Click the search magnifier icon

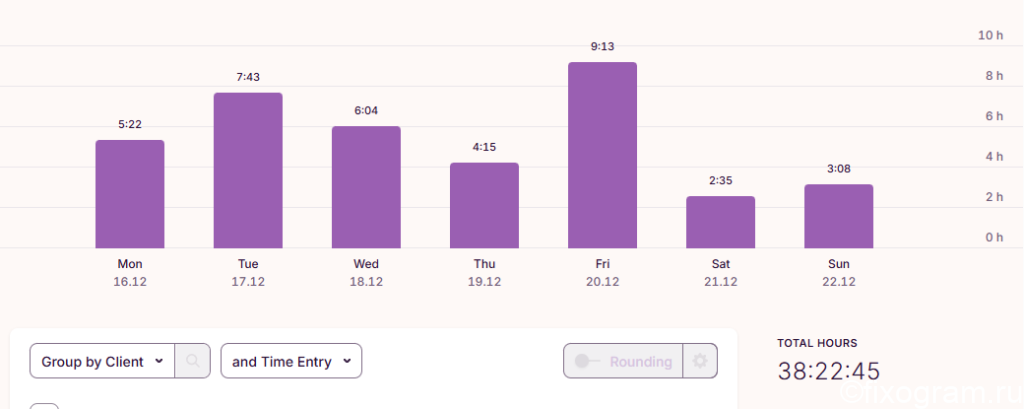pos(193,361)
